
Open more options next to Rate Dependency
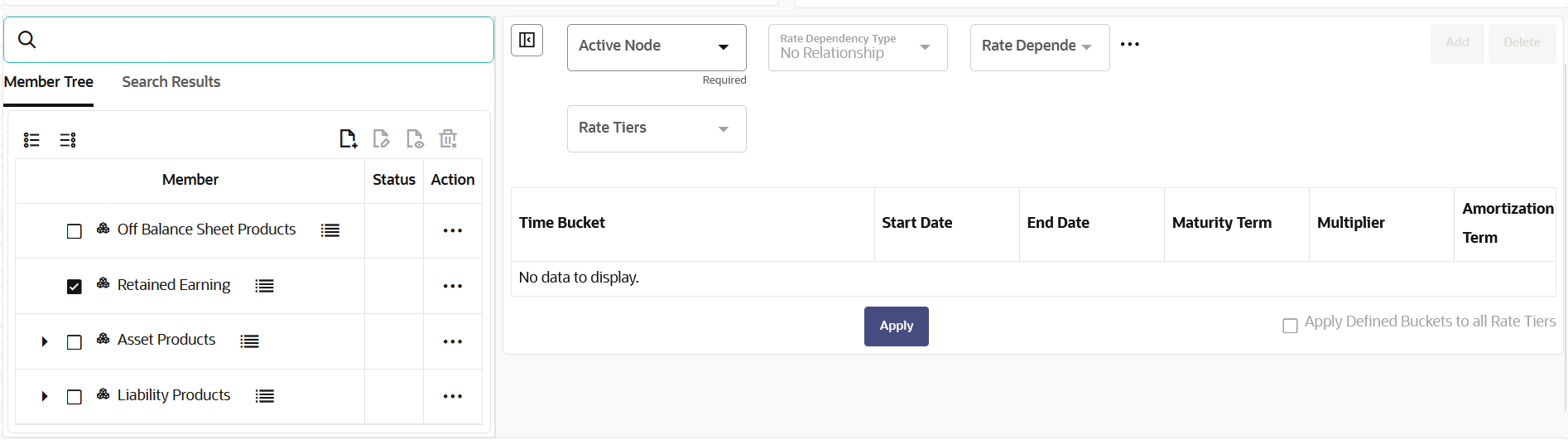click(1129, 45)
